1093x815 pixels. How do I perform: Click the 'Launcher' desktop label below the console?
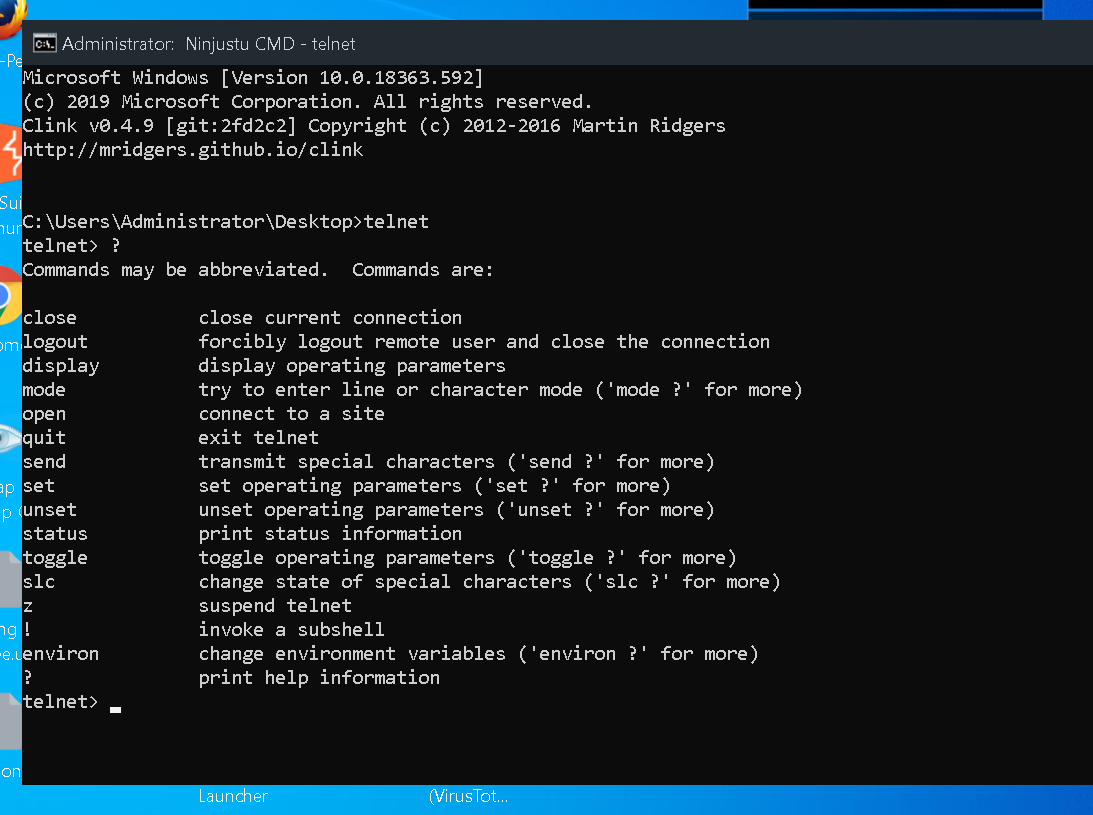point(233,796)
